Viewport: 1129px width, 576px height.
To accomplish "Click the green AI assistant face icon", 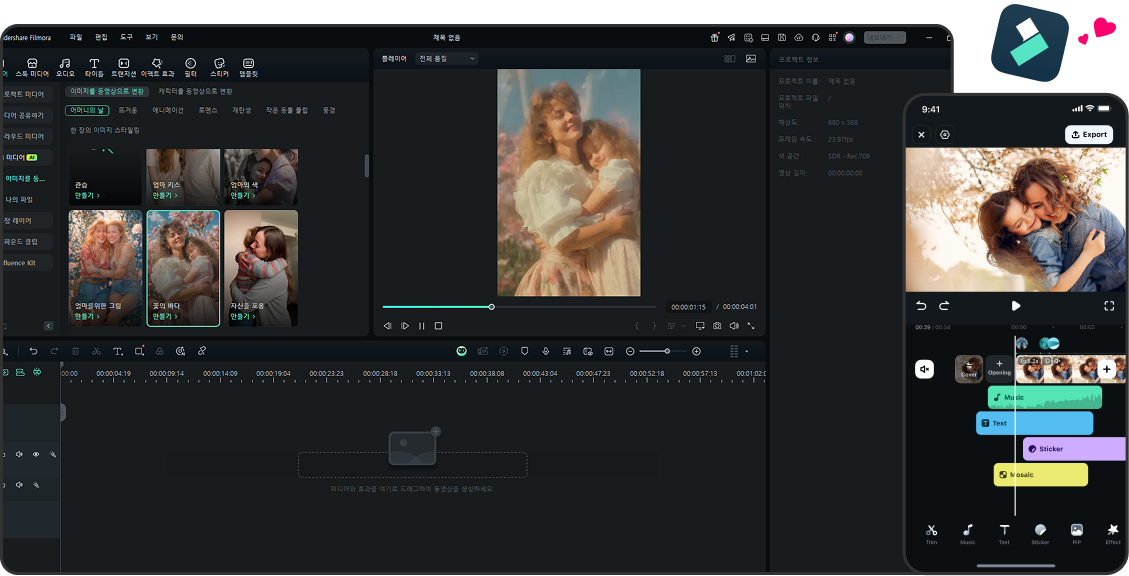I will pos(462,351).
